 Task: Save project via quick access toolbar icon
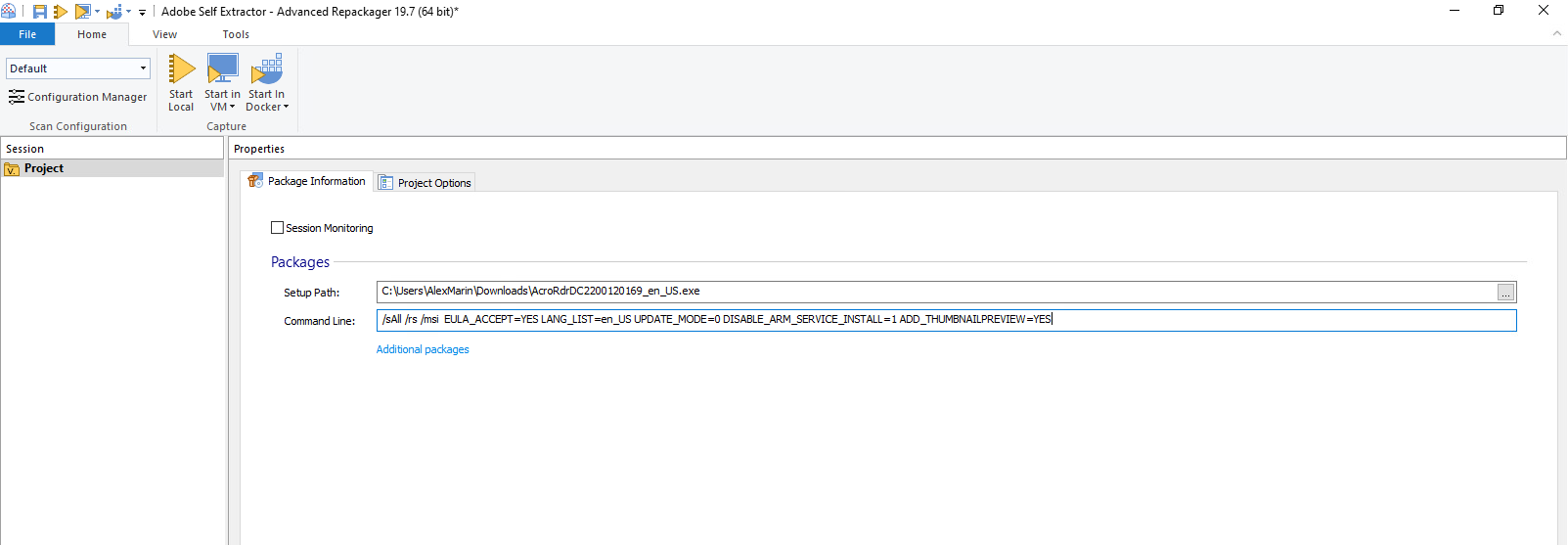coord(40,12)
